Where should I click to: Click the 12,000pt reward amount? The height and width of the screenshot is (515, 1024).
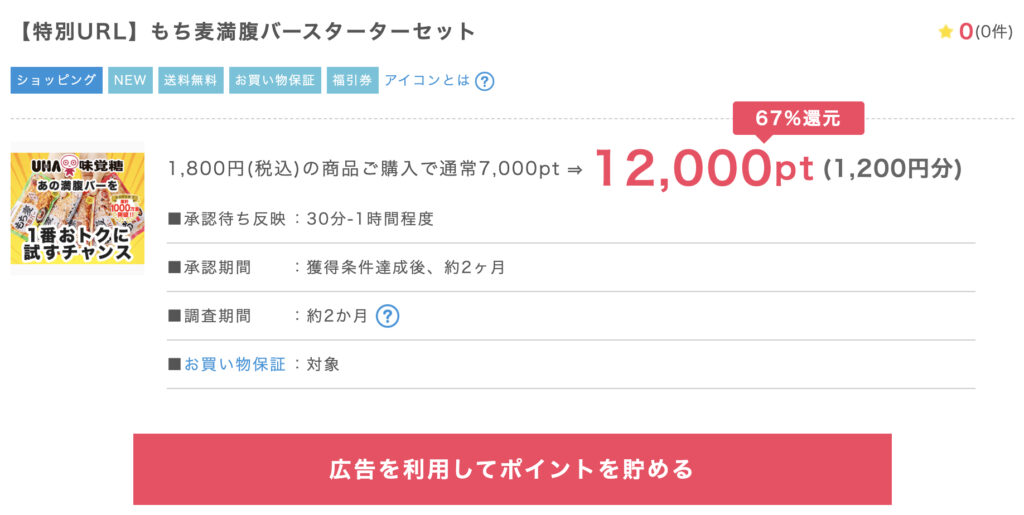pos(704,168)
